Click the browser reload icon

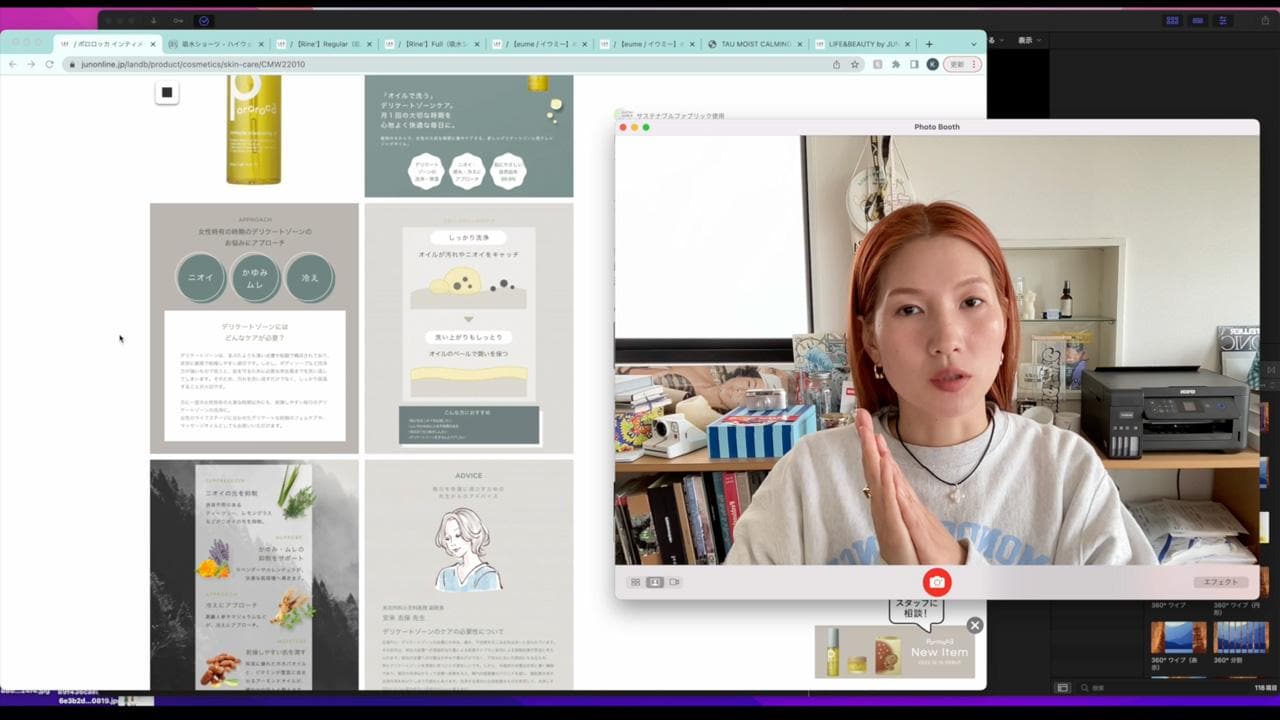(49, 64)
